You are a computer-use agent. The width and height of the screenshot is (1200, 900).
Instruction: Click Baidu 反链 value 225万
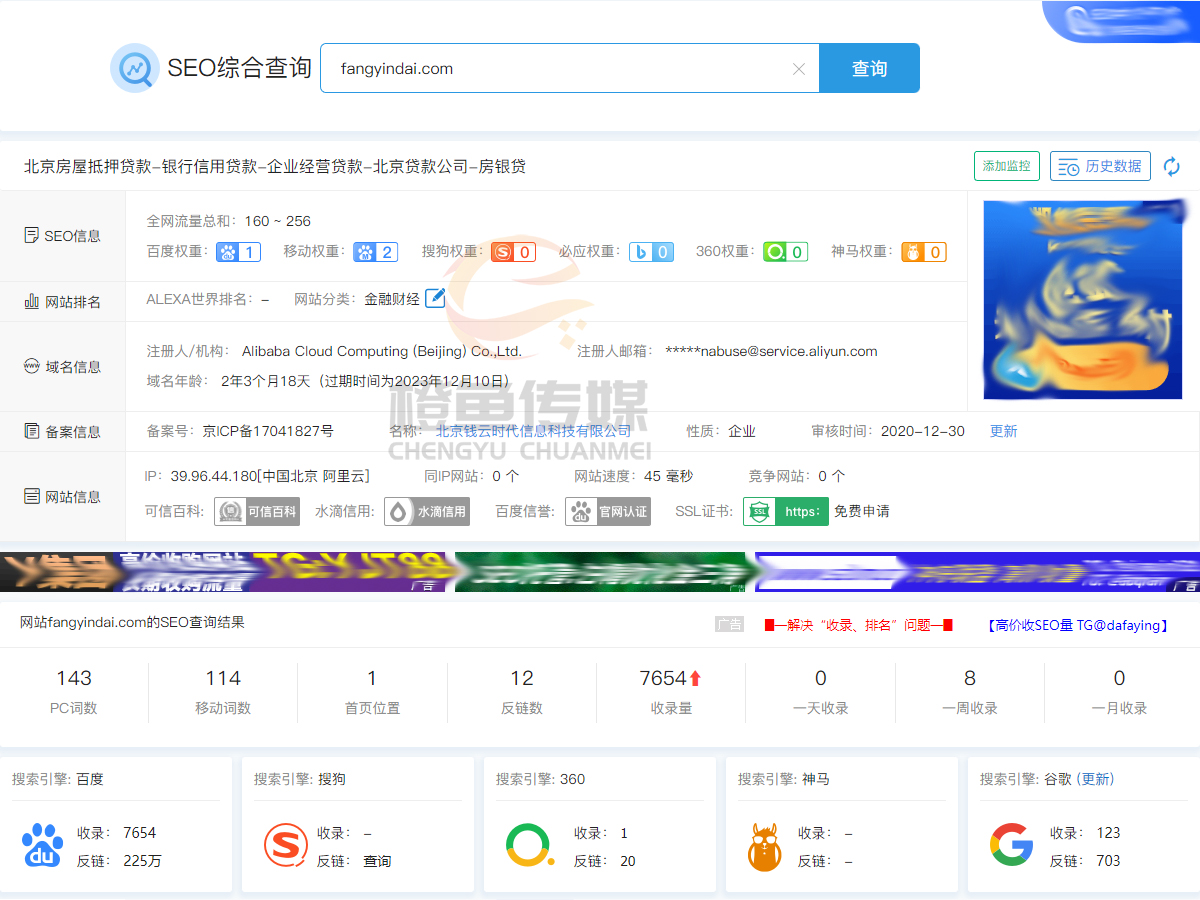point(142,861)
